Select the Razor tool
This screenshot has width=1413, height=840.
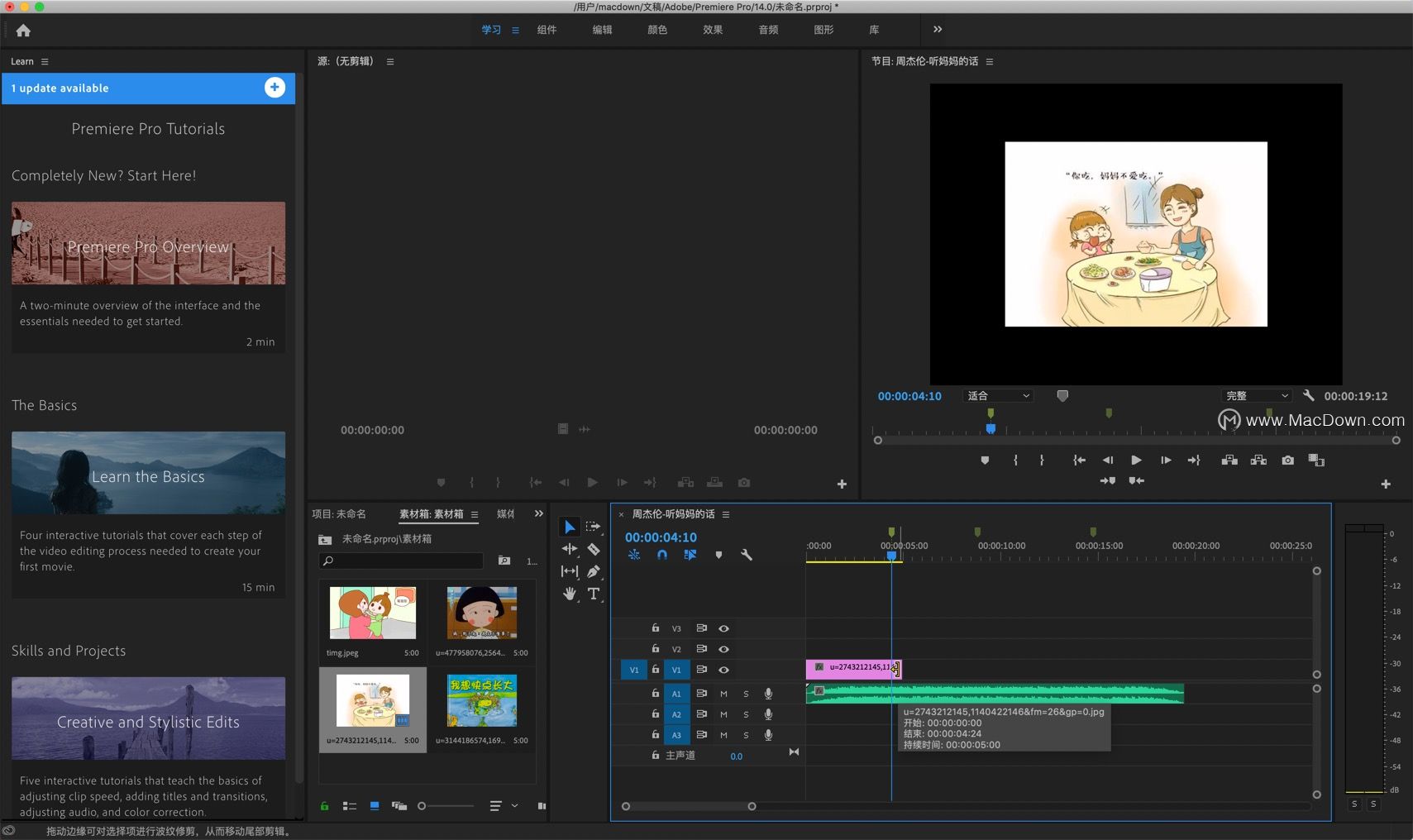point(593,549)
